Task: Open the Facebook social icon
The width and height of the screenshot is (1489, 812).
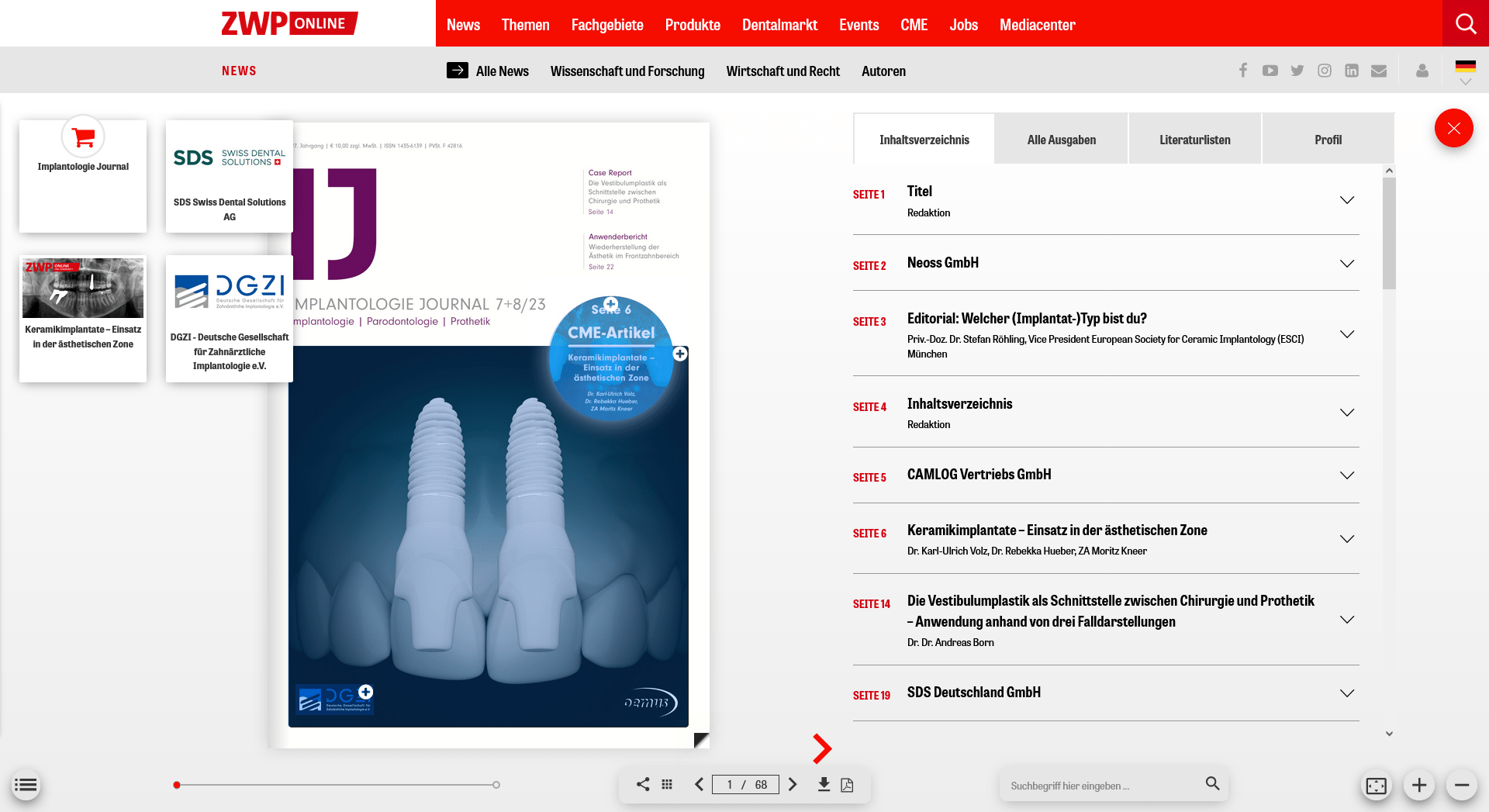Action: point(1243,71)
